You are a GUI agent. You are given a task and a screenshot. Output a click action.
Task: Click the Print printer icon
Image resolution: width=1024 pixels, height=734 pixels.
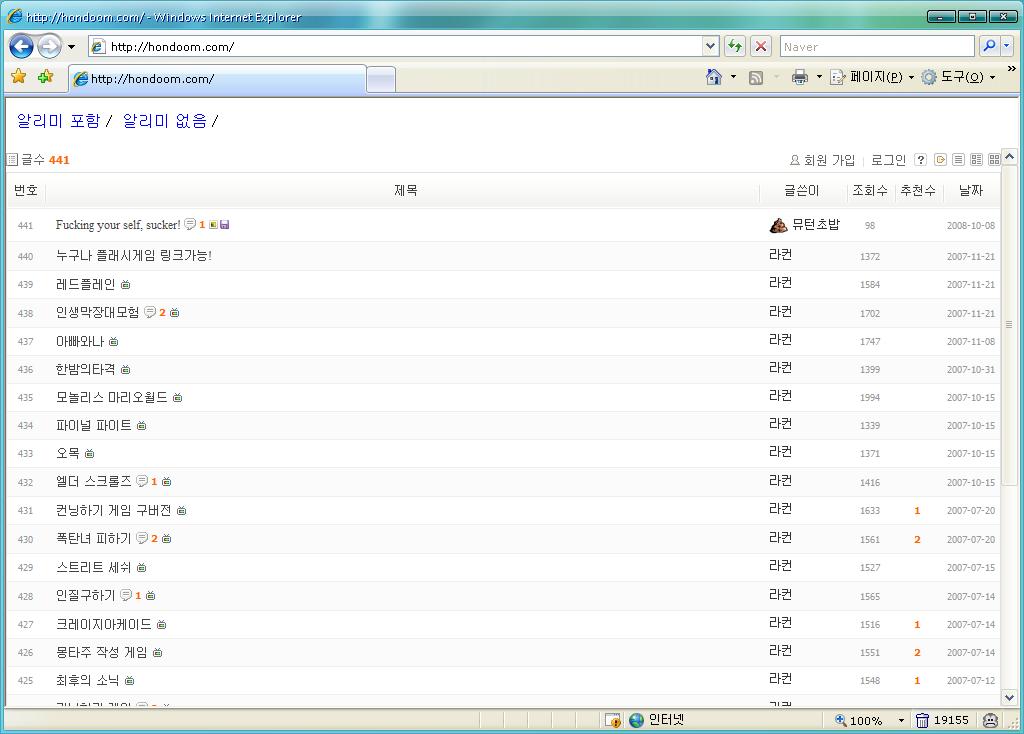pyautogui.click(x=800, y=78)
